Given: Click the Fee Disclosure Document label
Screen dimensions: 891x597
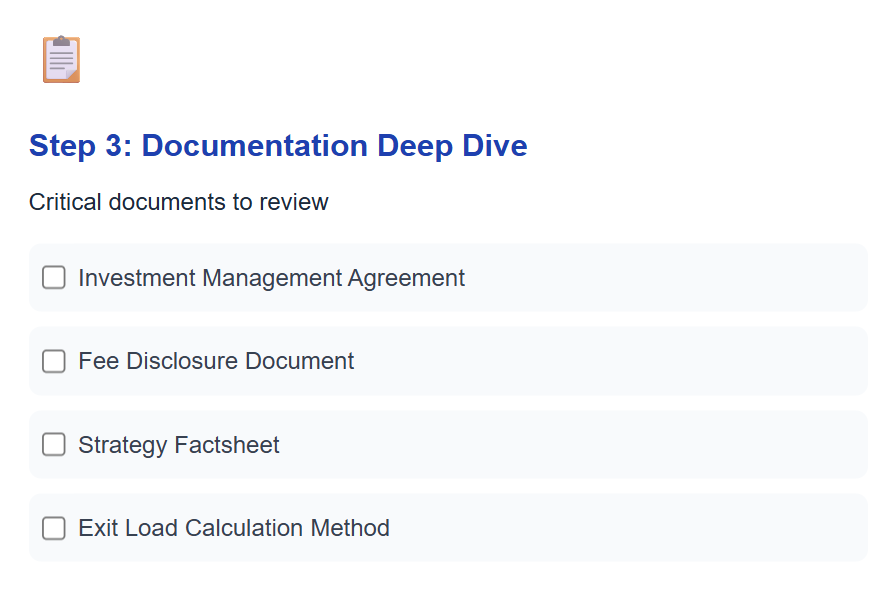Looking at the screenshot, I should 215,361.
